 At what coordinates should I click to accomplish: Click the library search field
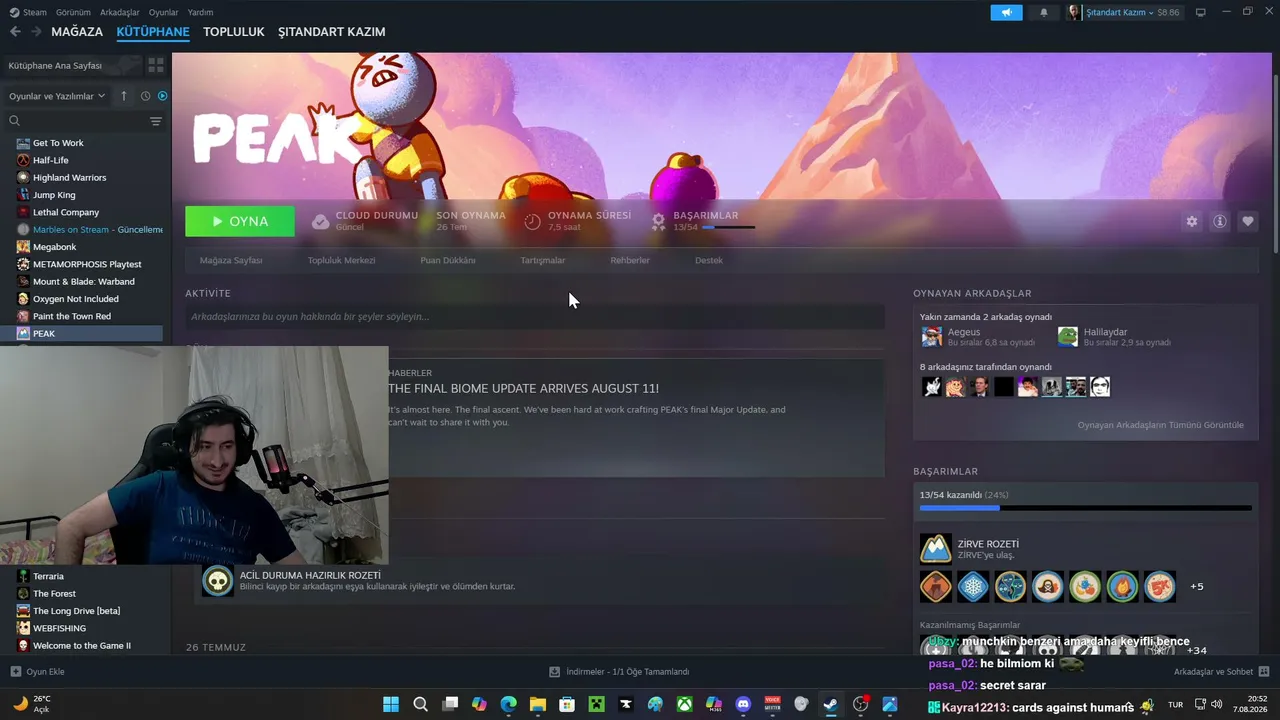tap(84, 121)
